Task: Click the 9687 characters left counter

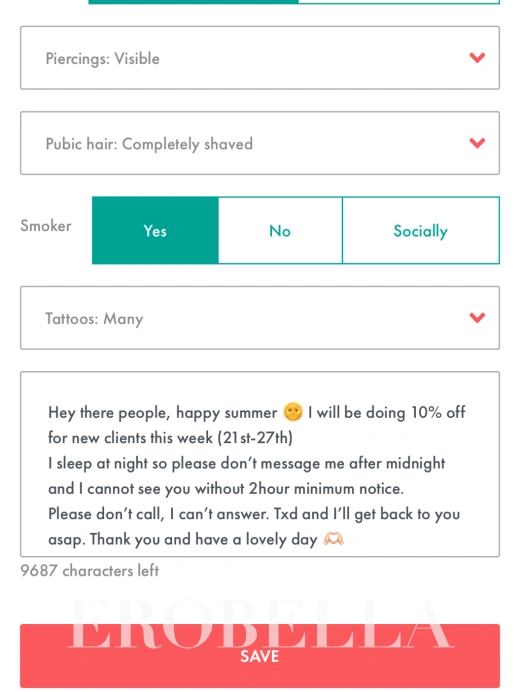Action: point(90,571)
